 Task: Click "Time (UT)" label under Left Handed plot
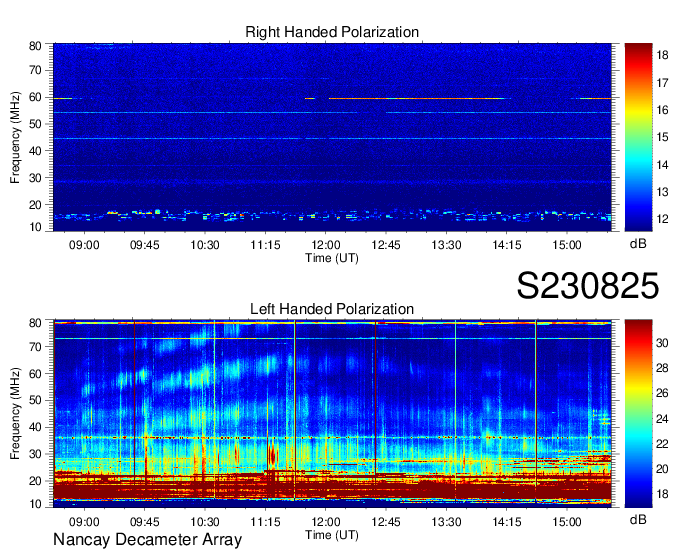(x=332, y=535)
